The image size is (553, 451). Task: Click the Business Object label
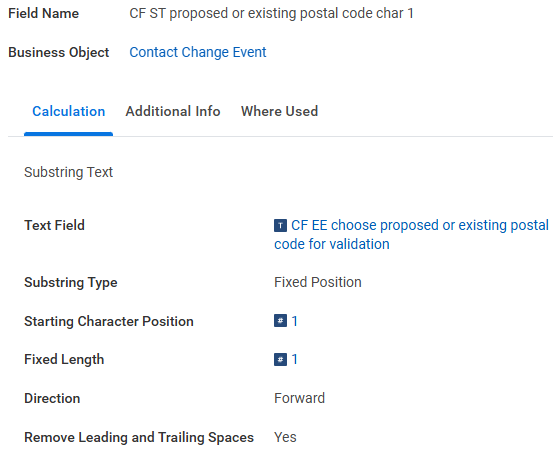[x=59, y=53]
